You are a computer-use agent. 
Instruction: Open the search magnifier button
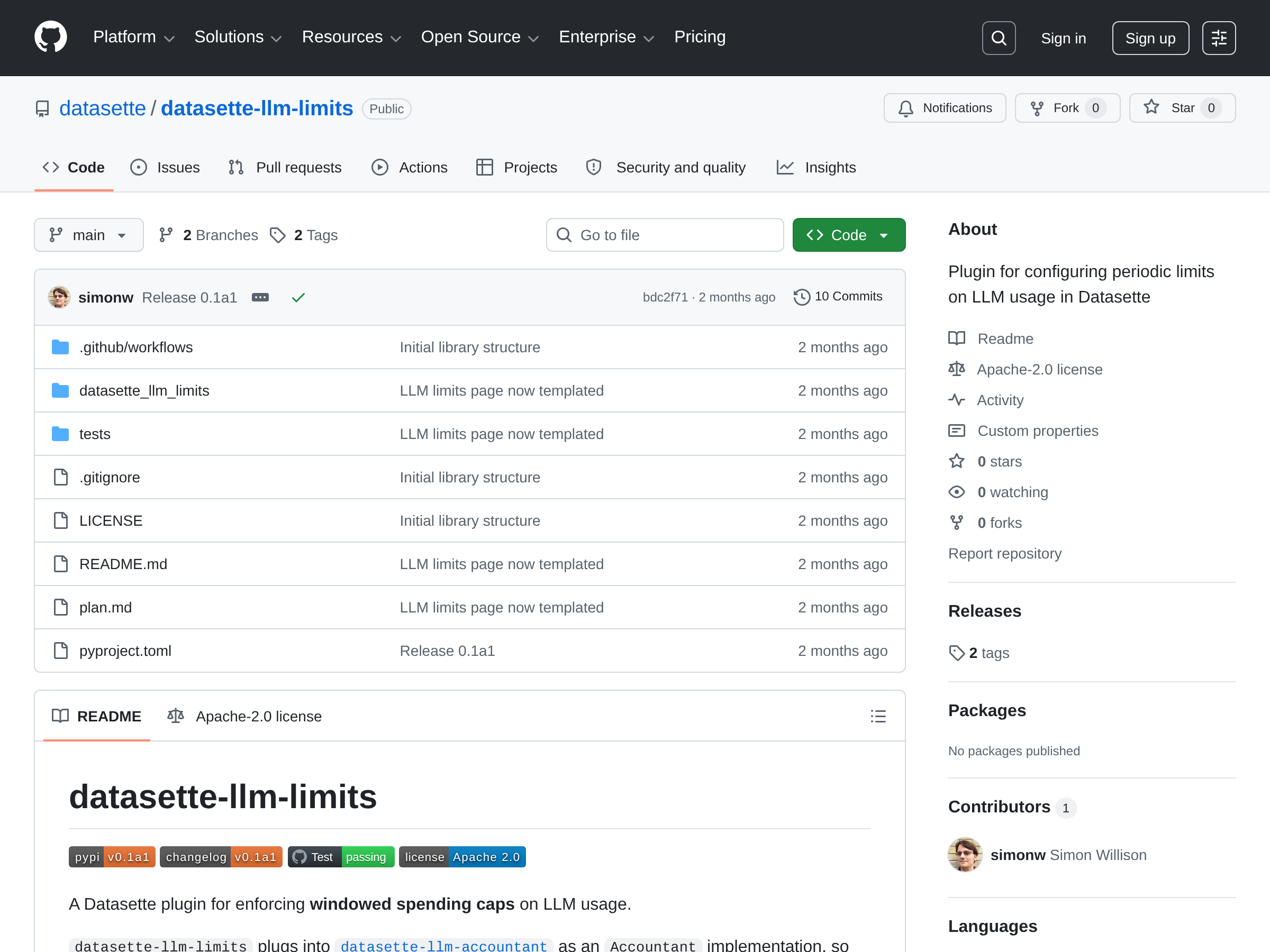[999, 38]
